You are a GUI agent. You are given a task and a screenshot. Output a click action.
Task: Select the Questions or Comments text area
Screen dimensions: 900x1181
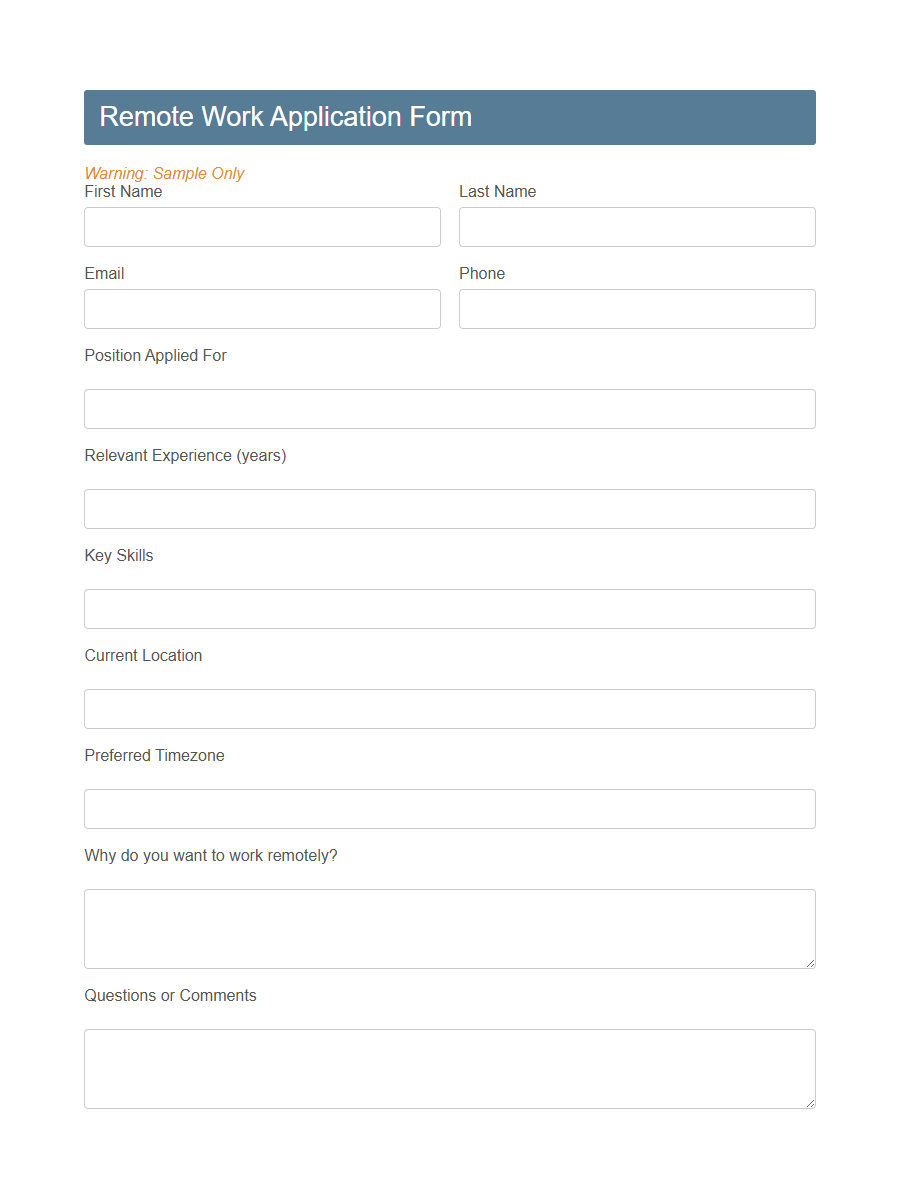(449, 1068)
